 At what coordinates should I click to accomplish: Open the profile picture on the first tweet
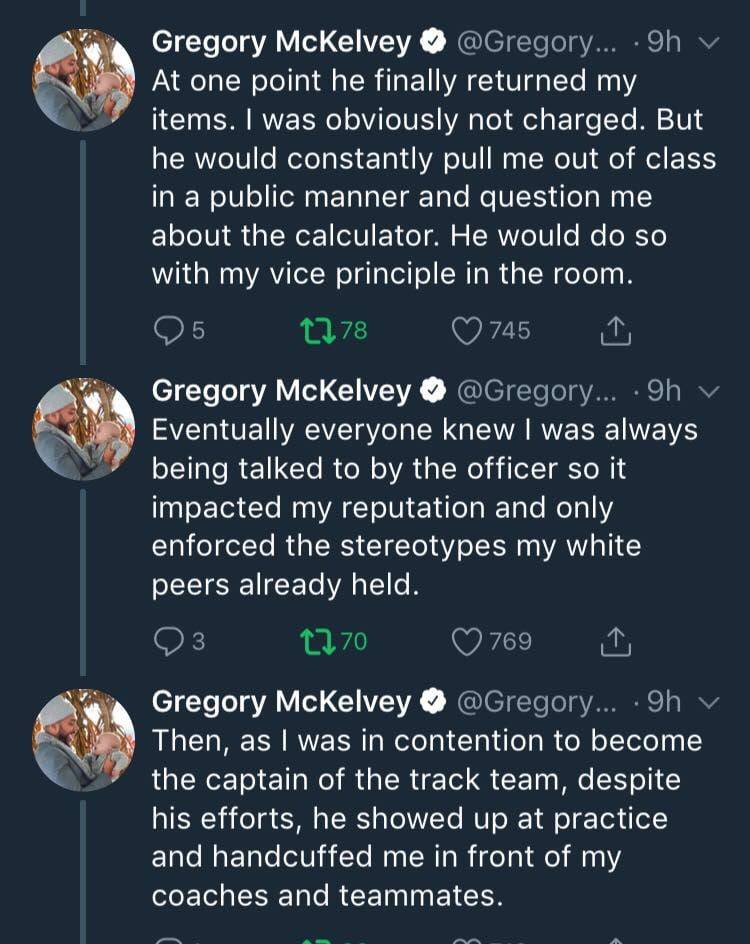[x=84, y=80]
